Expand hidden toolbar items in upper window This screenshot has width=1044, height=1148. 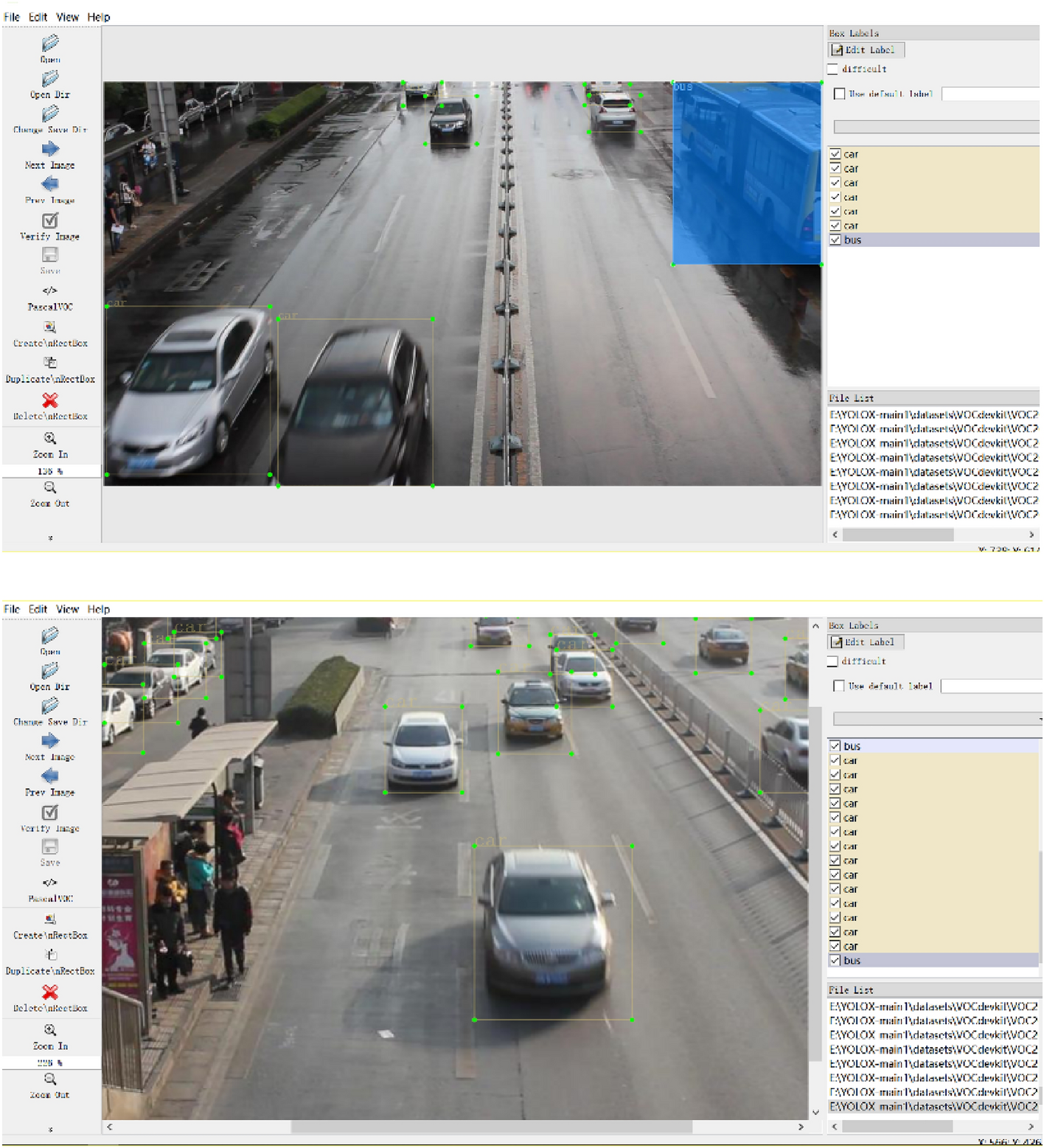point(50,538)
